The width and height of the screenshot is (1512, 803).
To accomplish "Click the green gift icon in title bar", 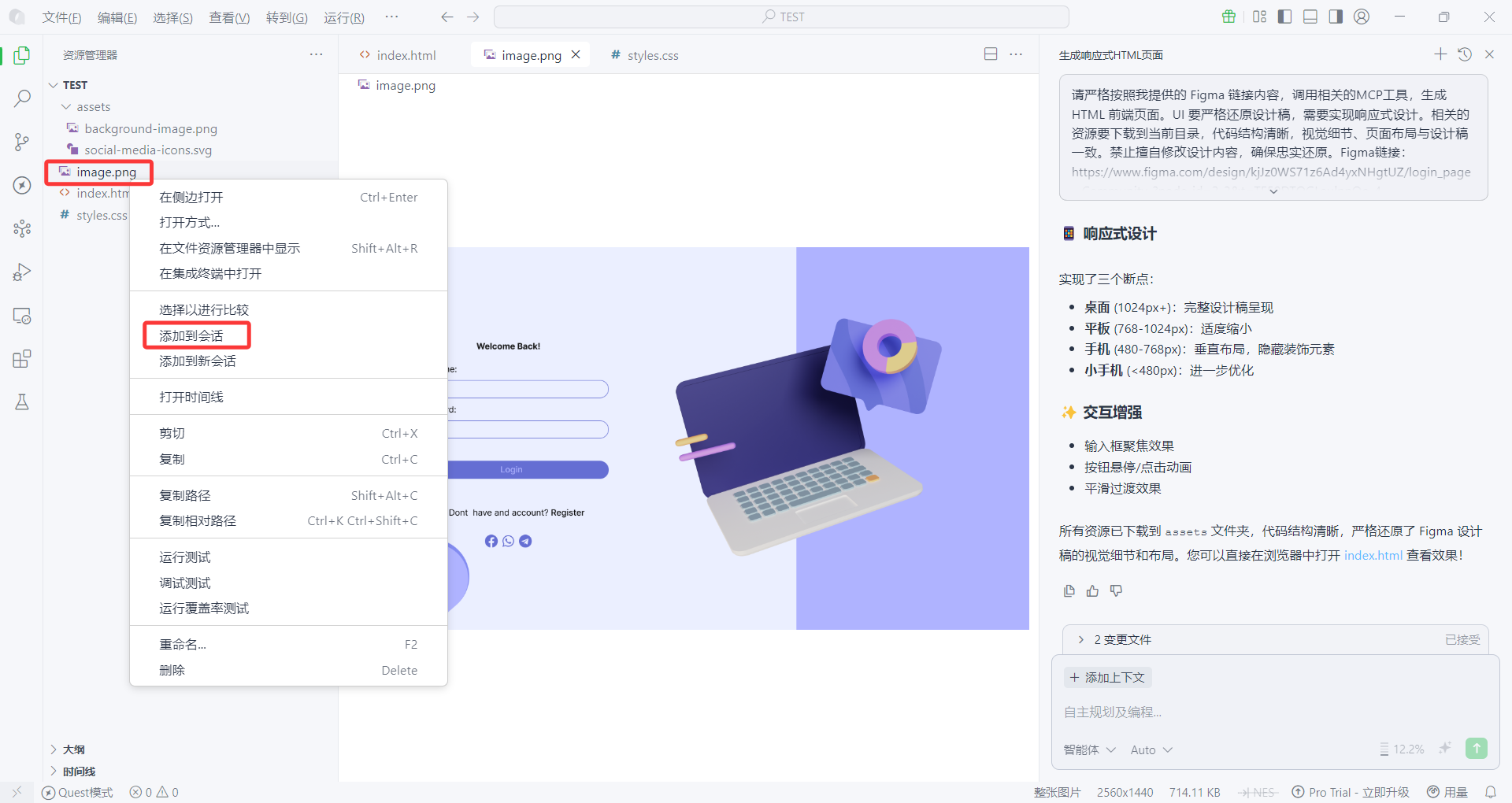I will [x=1228, y=16].
